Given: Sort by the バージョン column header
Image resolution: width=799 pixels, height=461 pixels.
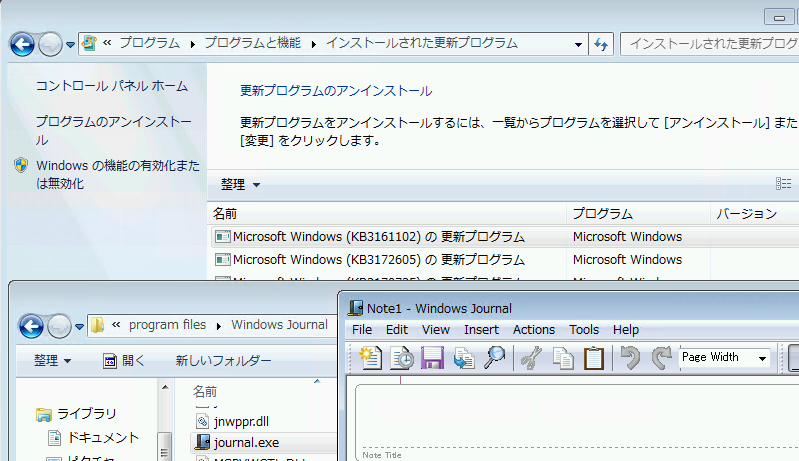Looking at the screenshot, I should click(755, 213).
